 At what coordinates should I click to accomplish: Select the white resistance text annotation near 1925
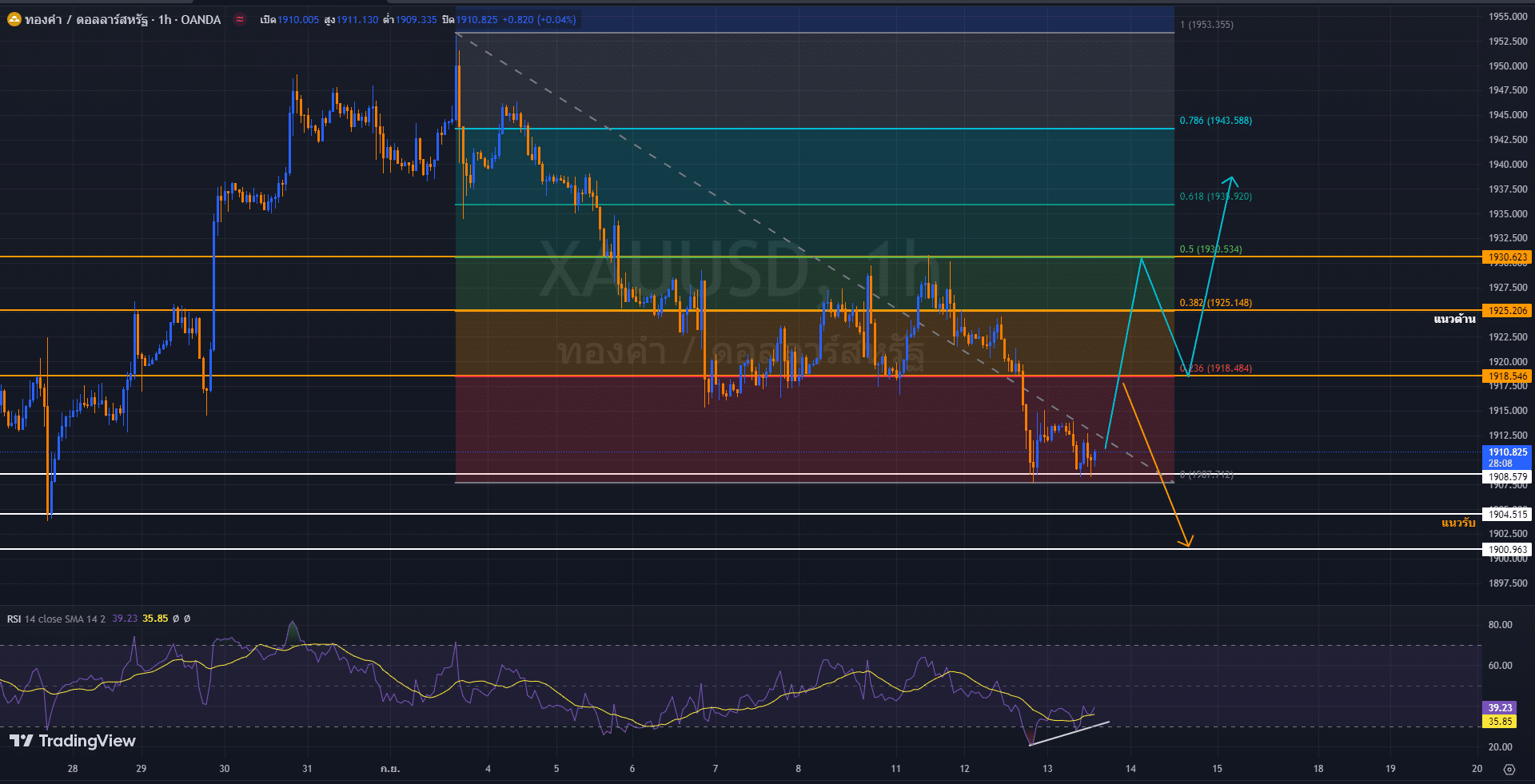coord(1454,319)
